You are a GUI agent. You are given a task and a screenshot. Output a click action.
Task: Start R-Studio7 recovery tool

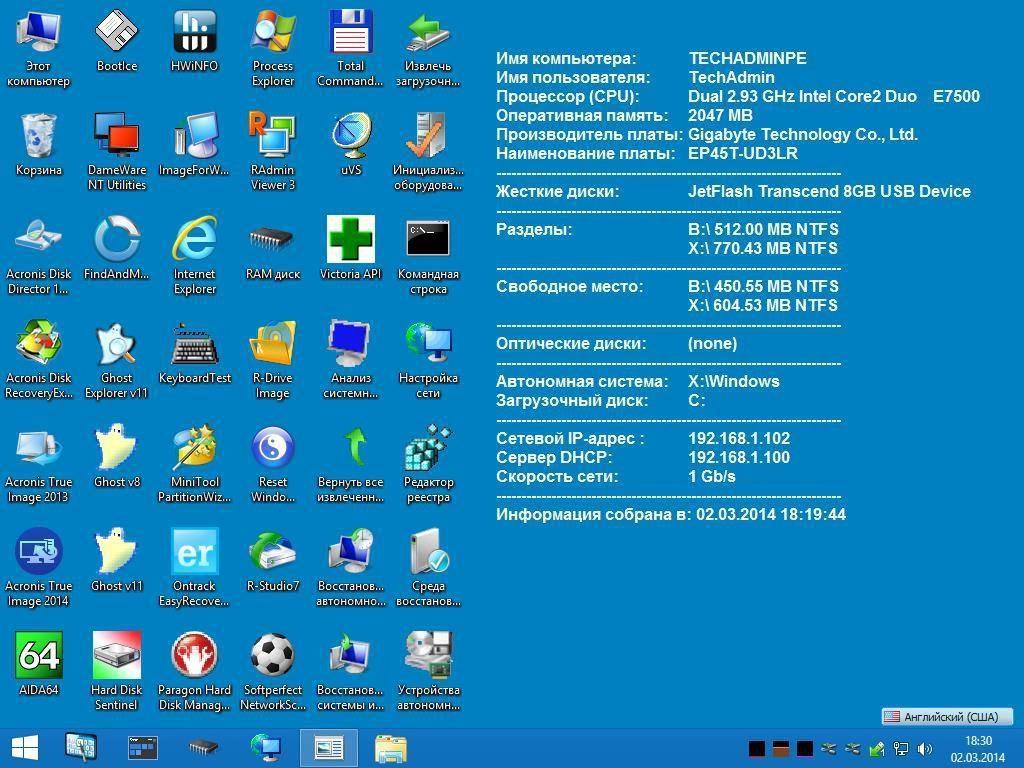(272, 551)
